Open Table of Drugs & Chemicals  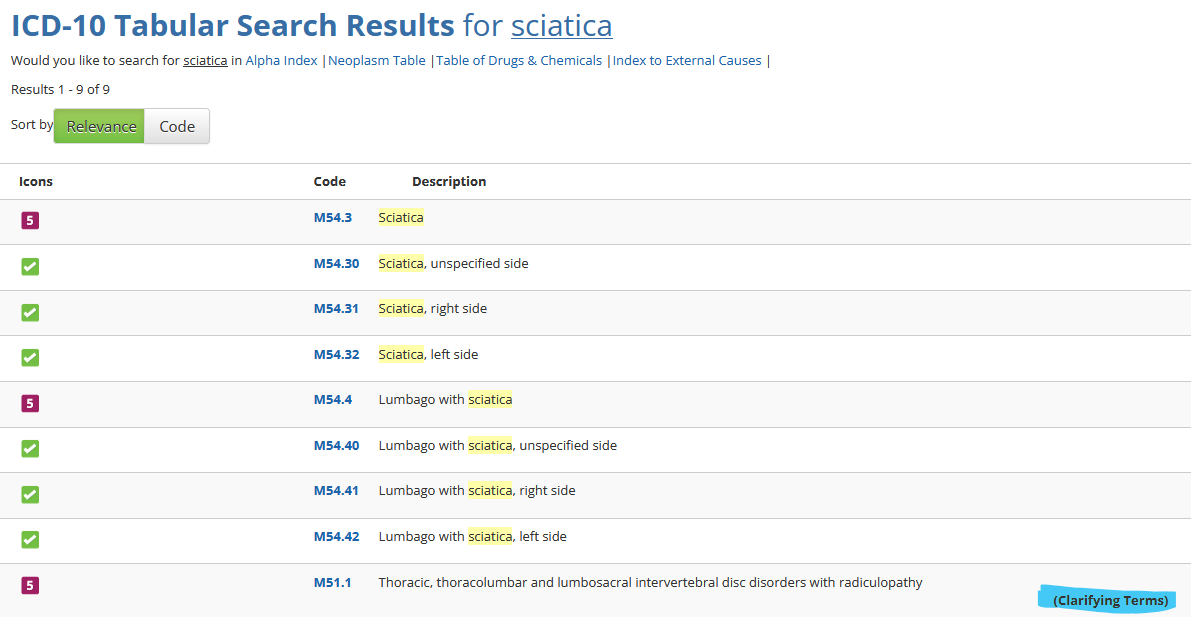519,61
